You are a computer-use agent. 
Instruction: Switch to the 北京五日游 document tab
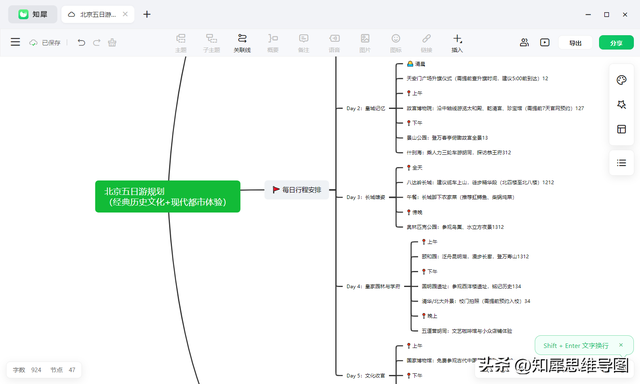98,14
